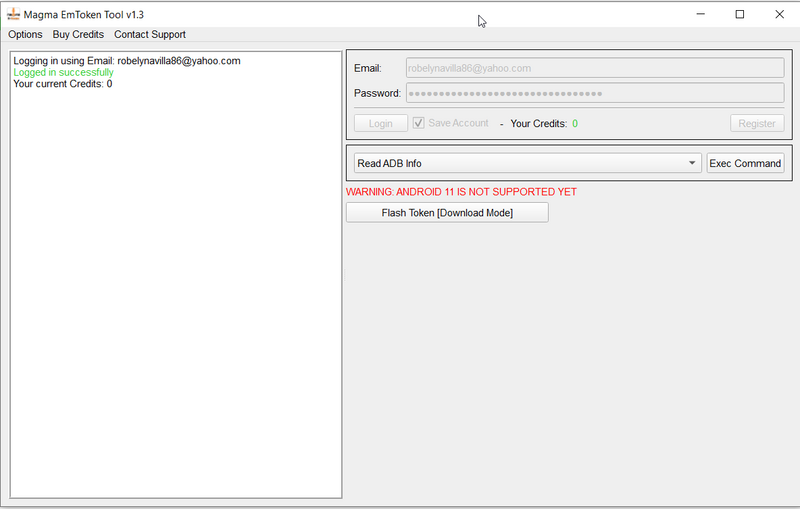Open the Contact Support menu
Image resolution: width=800 pixels, height=509 pixels.
coord(149,34)
